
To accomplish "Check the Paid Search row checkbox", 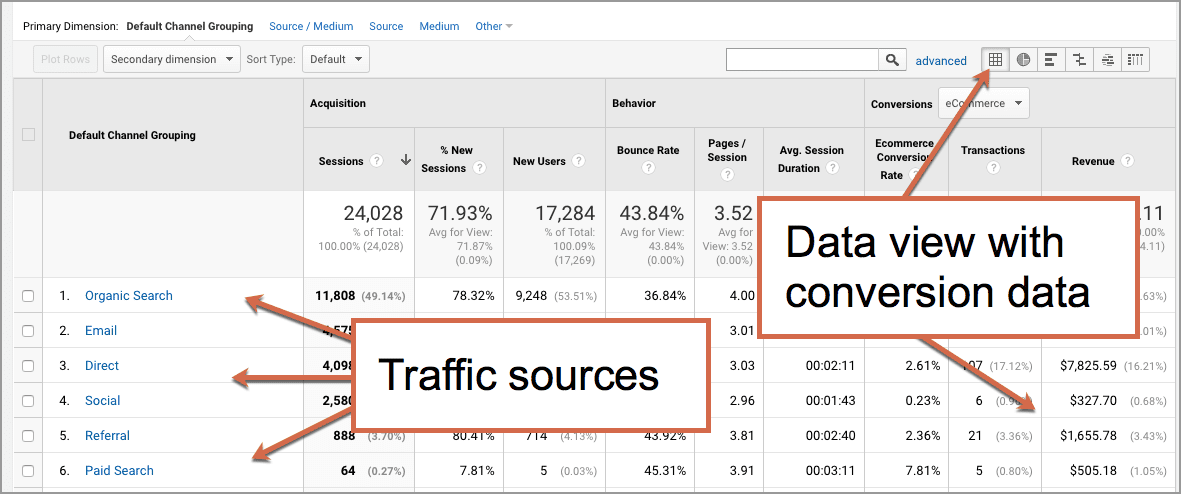I will tap(28, 471).
